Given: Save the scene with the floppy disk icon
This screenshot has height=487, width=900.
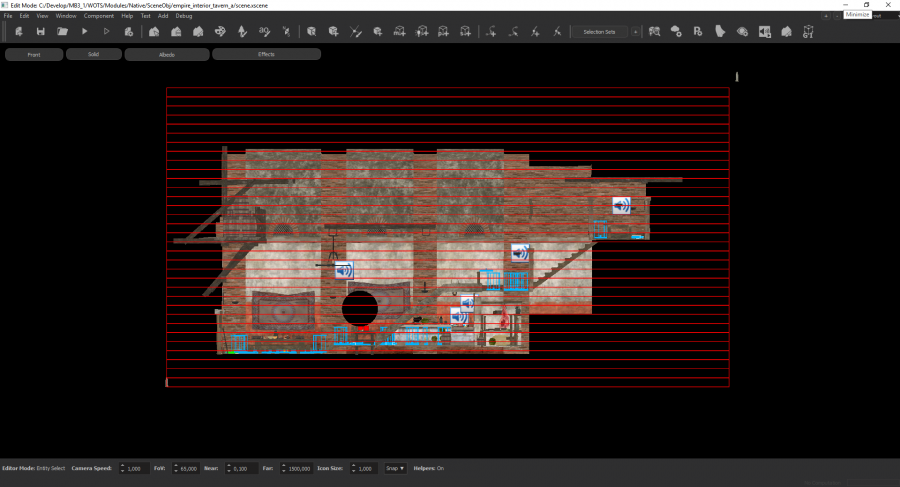Looking at the screenshot, I should [x=40, y=32].
